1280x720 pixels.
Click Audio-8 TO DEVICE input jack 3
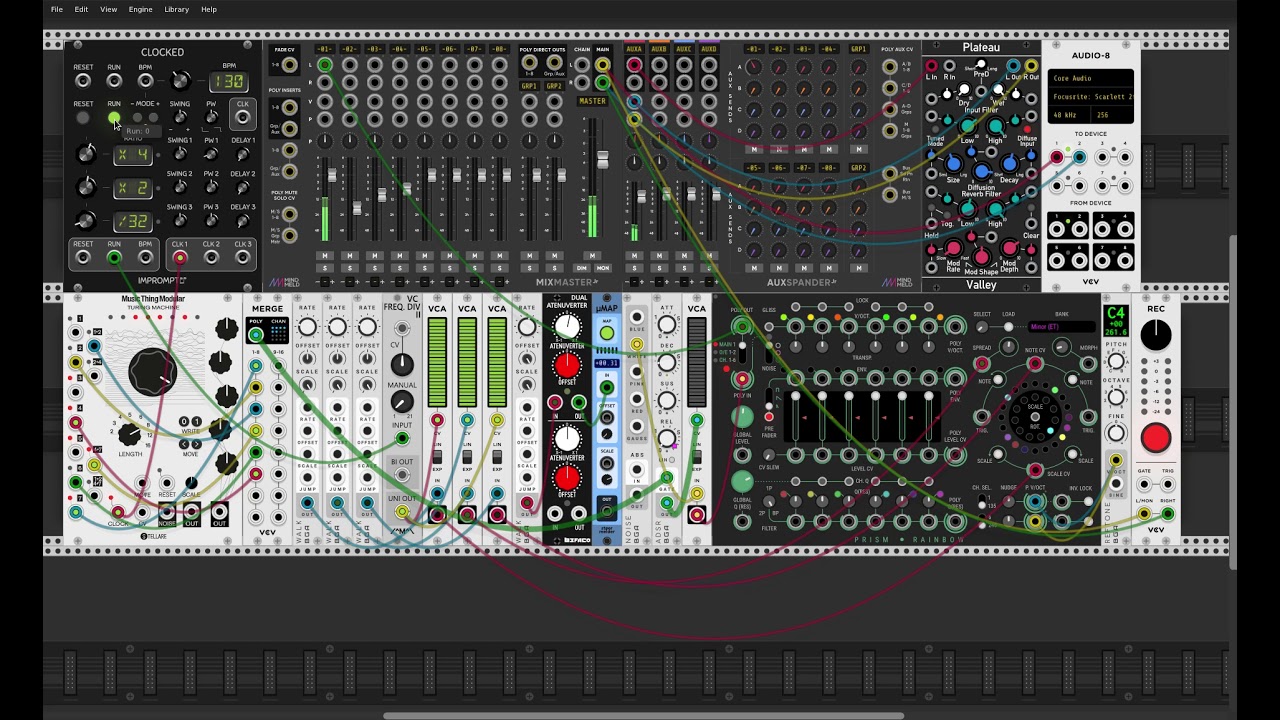coord(1102,157)
